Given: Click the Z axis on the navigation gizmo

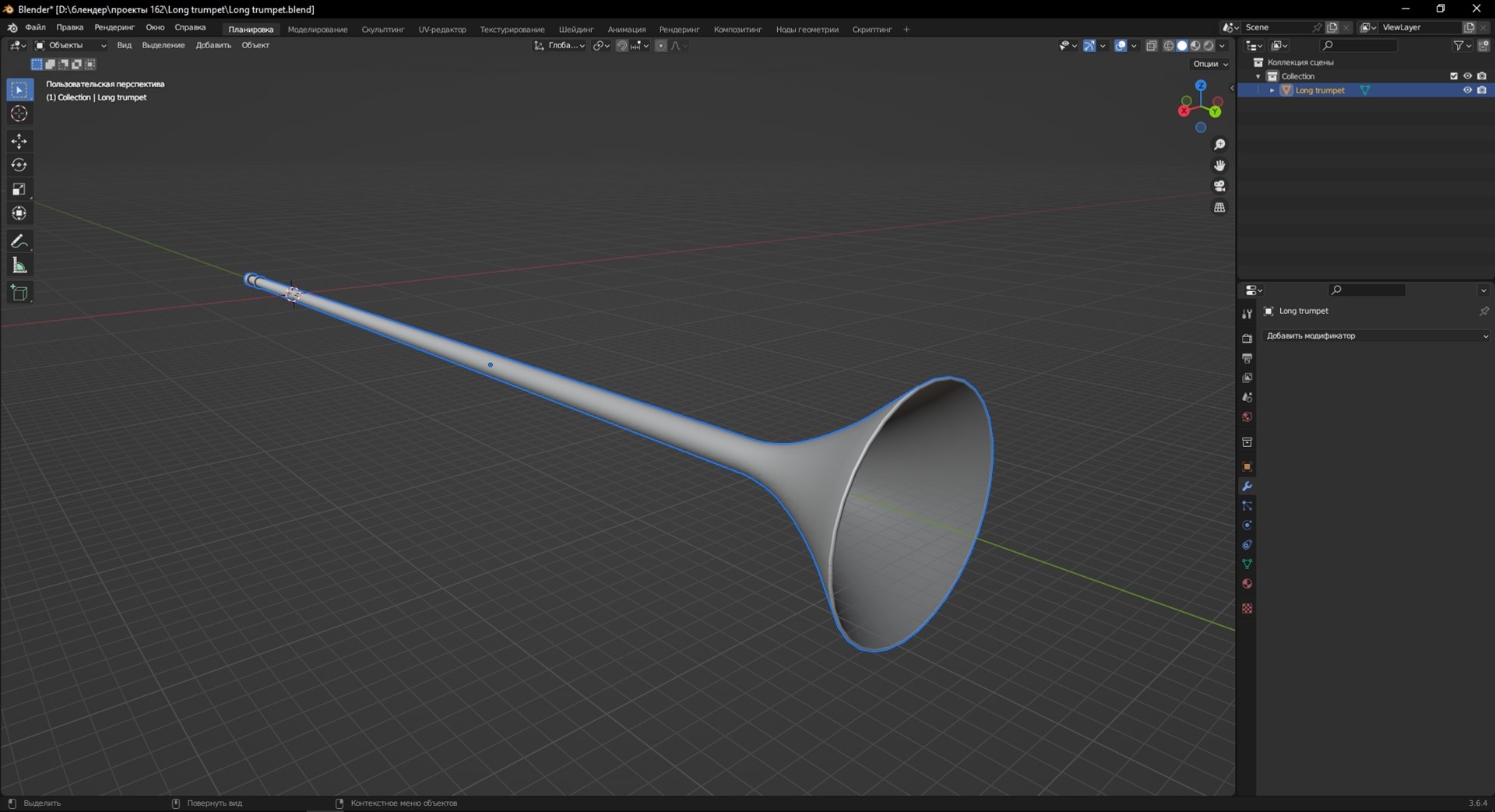Looking at the screenshot, I should coord(1201,85).
